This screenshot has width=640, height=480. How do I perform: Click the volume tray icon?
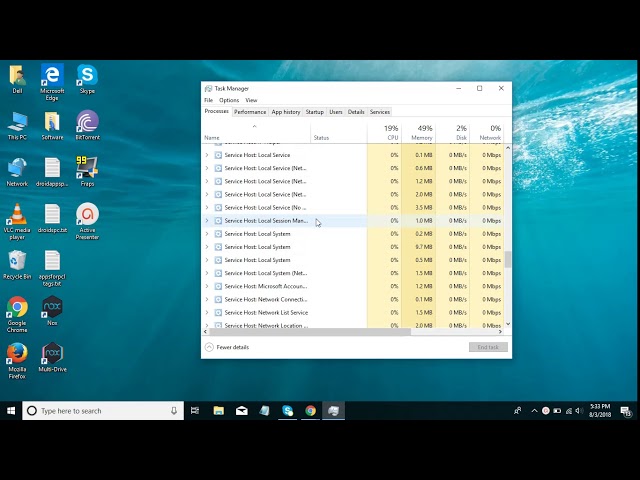(x=578, y=411)
